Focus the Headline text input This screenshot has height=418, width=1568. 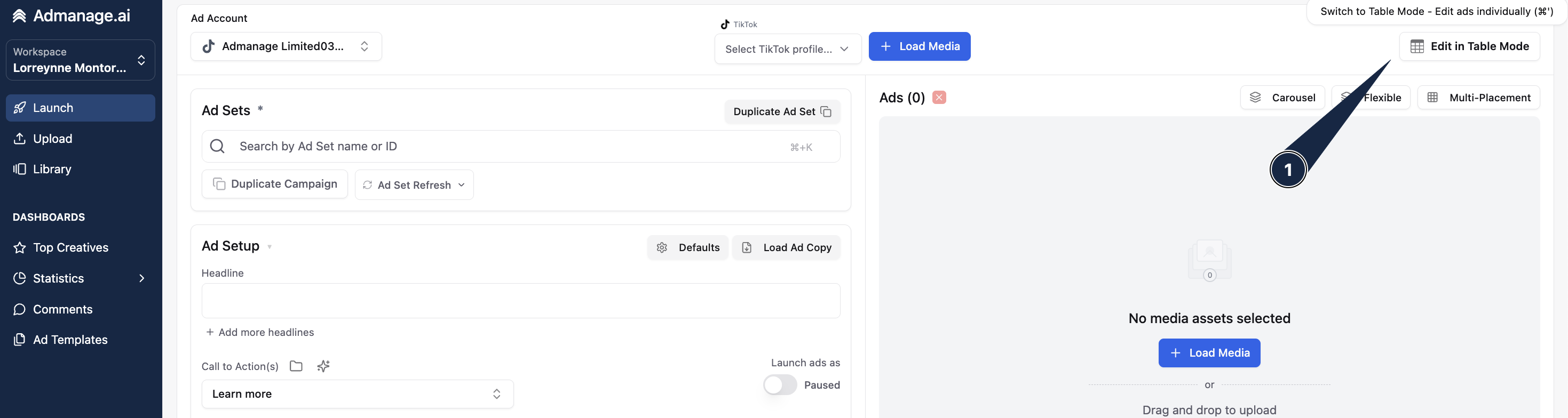(520, 301)
